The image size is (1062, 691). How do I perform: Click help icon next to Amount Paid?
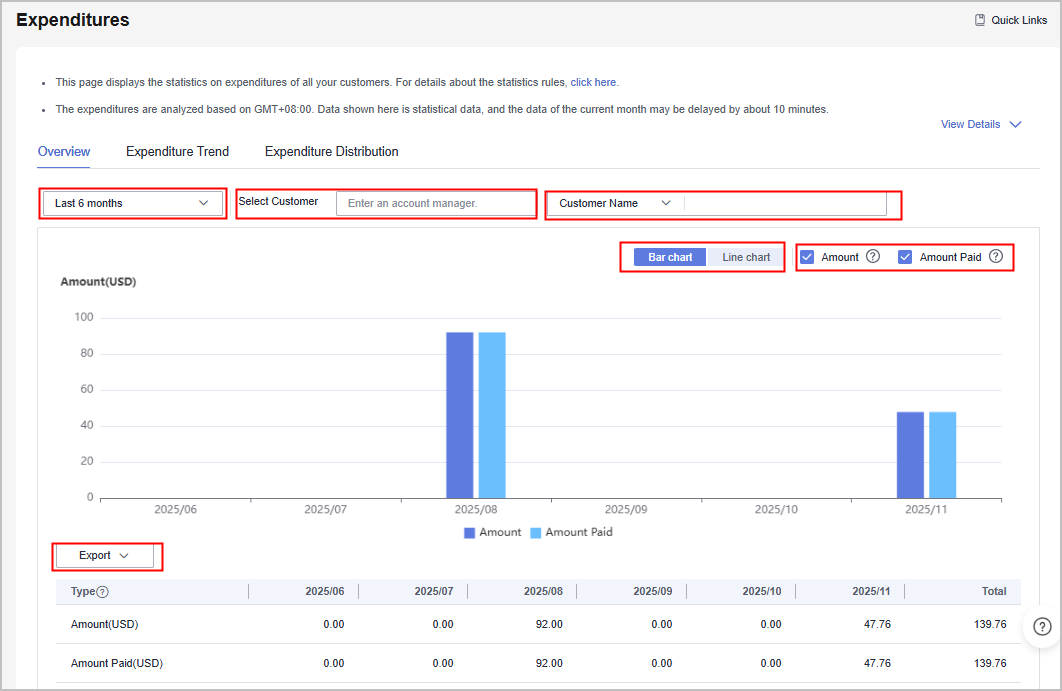click(x=995, y=257)
